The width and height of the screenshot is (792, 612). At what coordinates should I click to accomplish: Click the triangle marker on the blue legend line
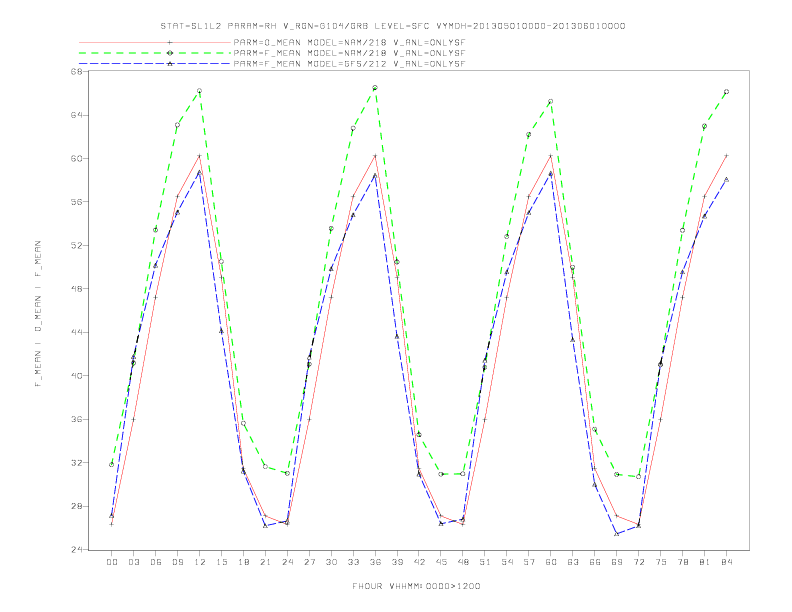click(170, 64)
